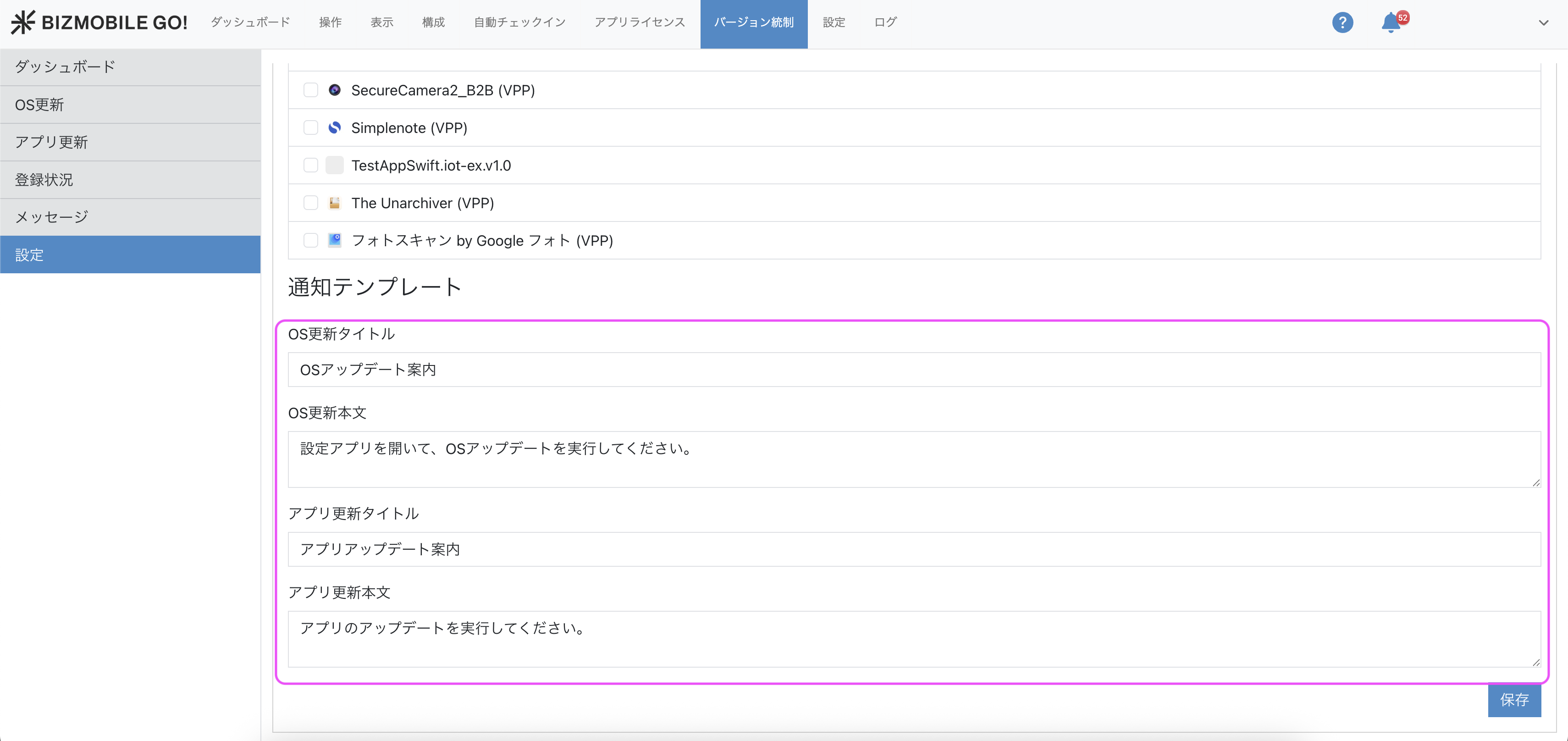
Task: Expand the account dropdown chevron at top right
Action: coord(1543,23)
